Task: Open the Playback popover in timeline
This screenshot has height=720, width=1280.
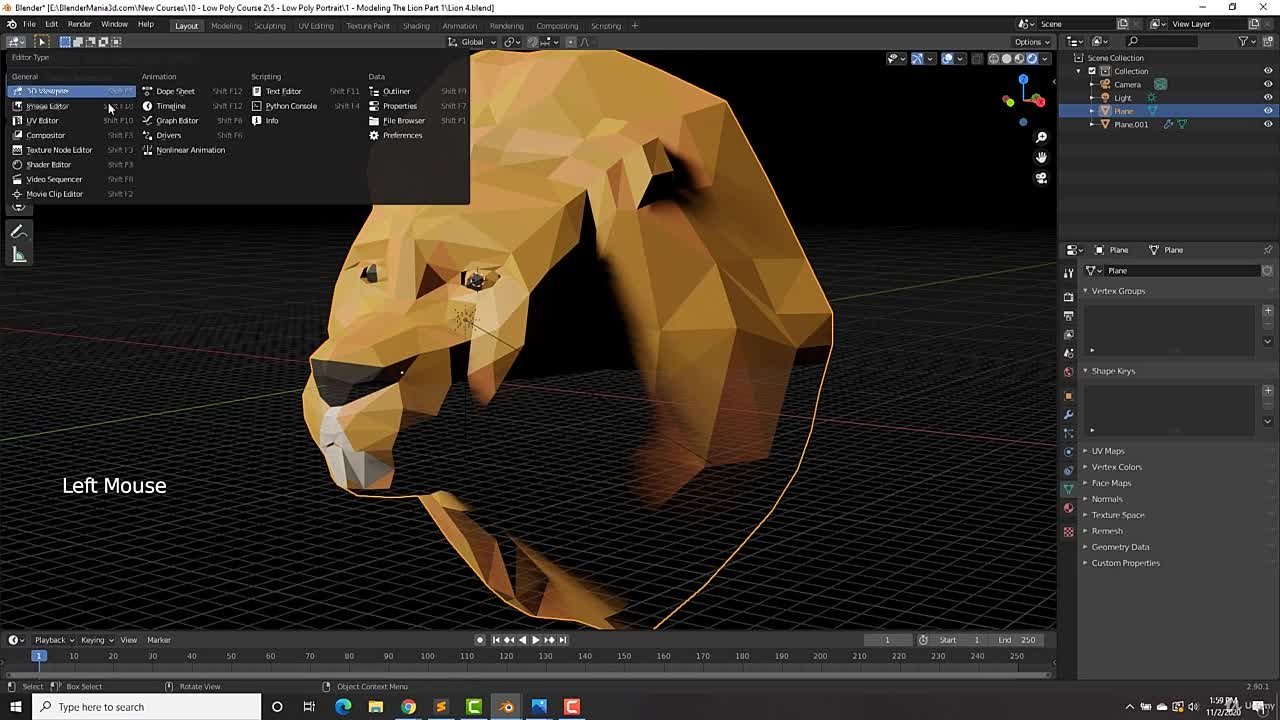Action: tap(54, 640)
